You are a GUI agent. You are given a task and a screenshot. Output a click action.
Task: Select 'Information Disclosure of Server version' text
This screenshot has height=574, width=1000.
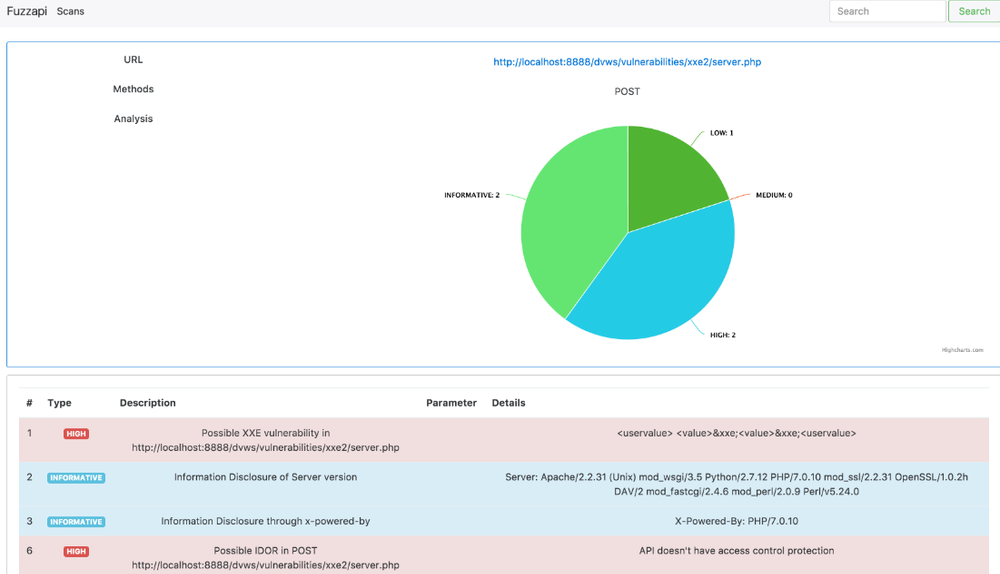(x=265, y=477)
